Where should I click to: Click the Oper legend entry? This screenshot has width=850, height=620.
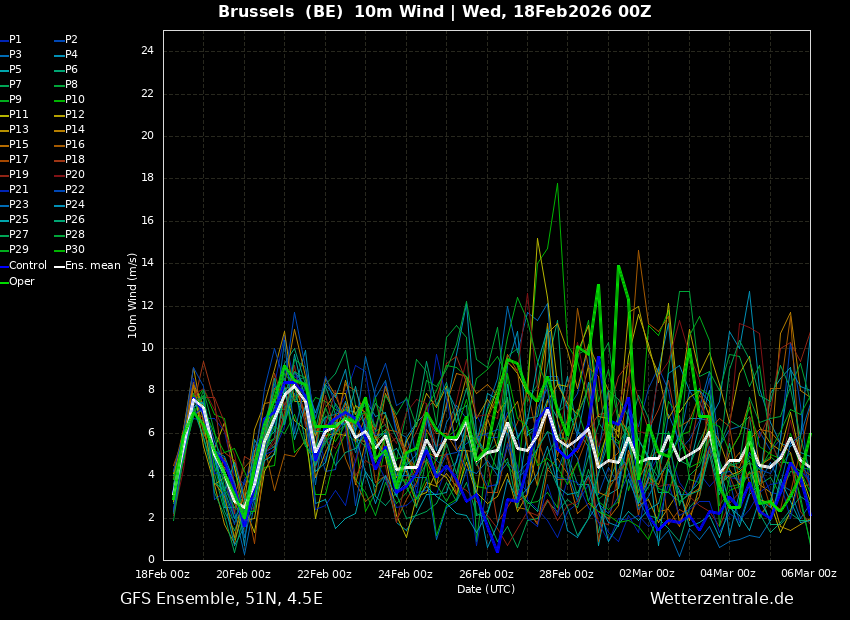[22, 282]
